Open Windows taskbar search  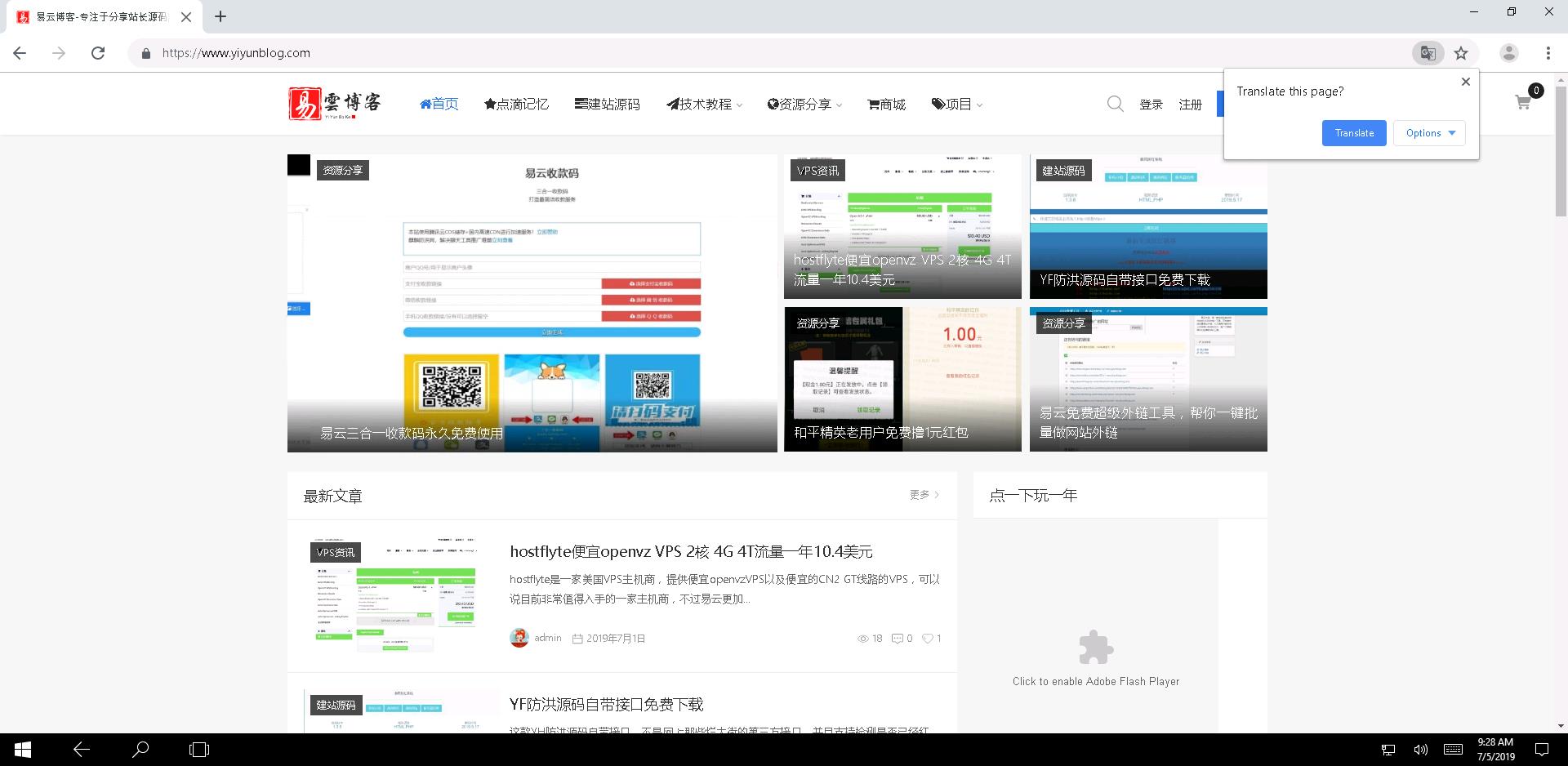[x=140, y=750]
